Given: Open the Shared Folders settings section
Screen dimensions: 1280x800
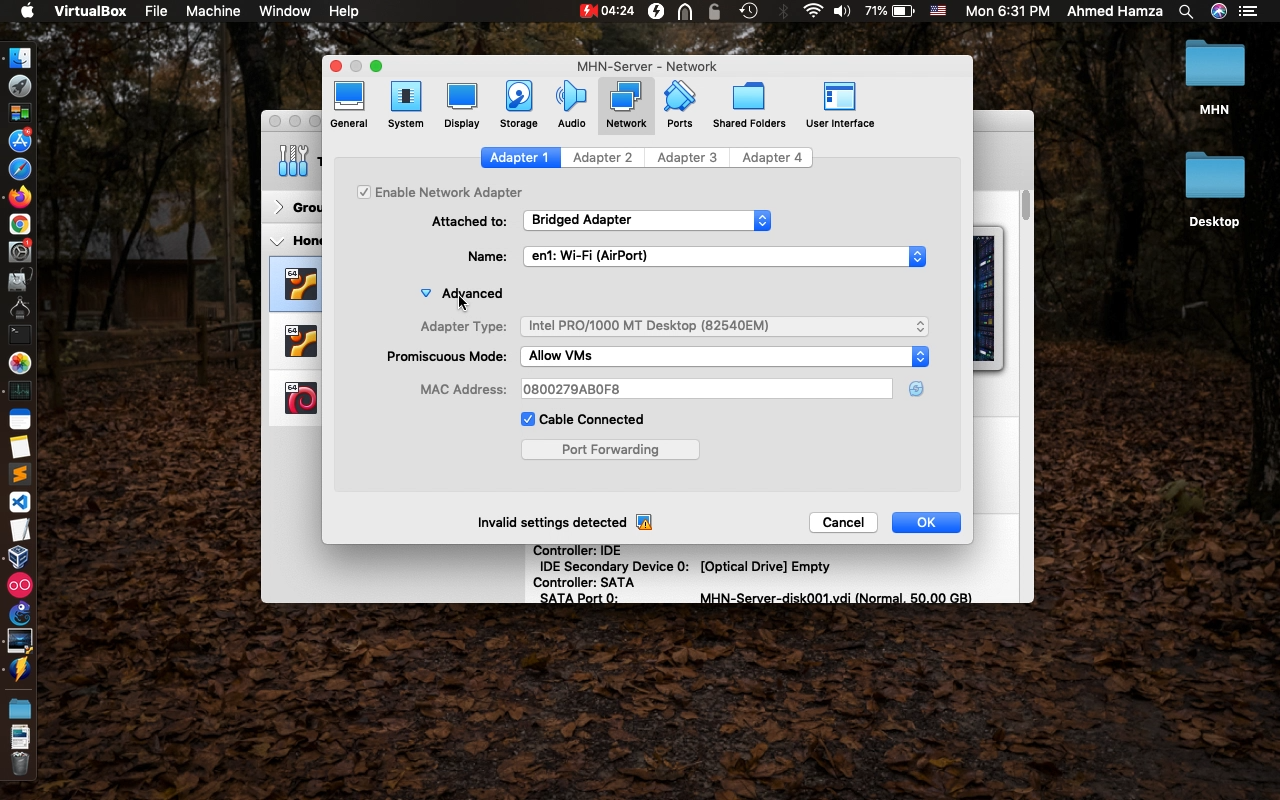Looking at the screenshot, I should [748, 105].
